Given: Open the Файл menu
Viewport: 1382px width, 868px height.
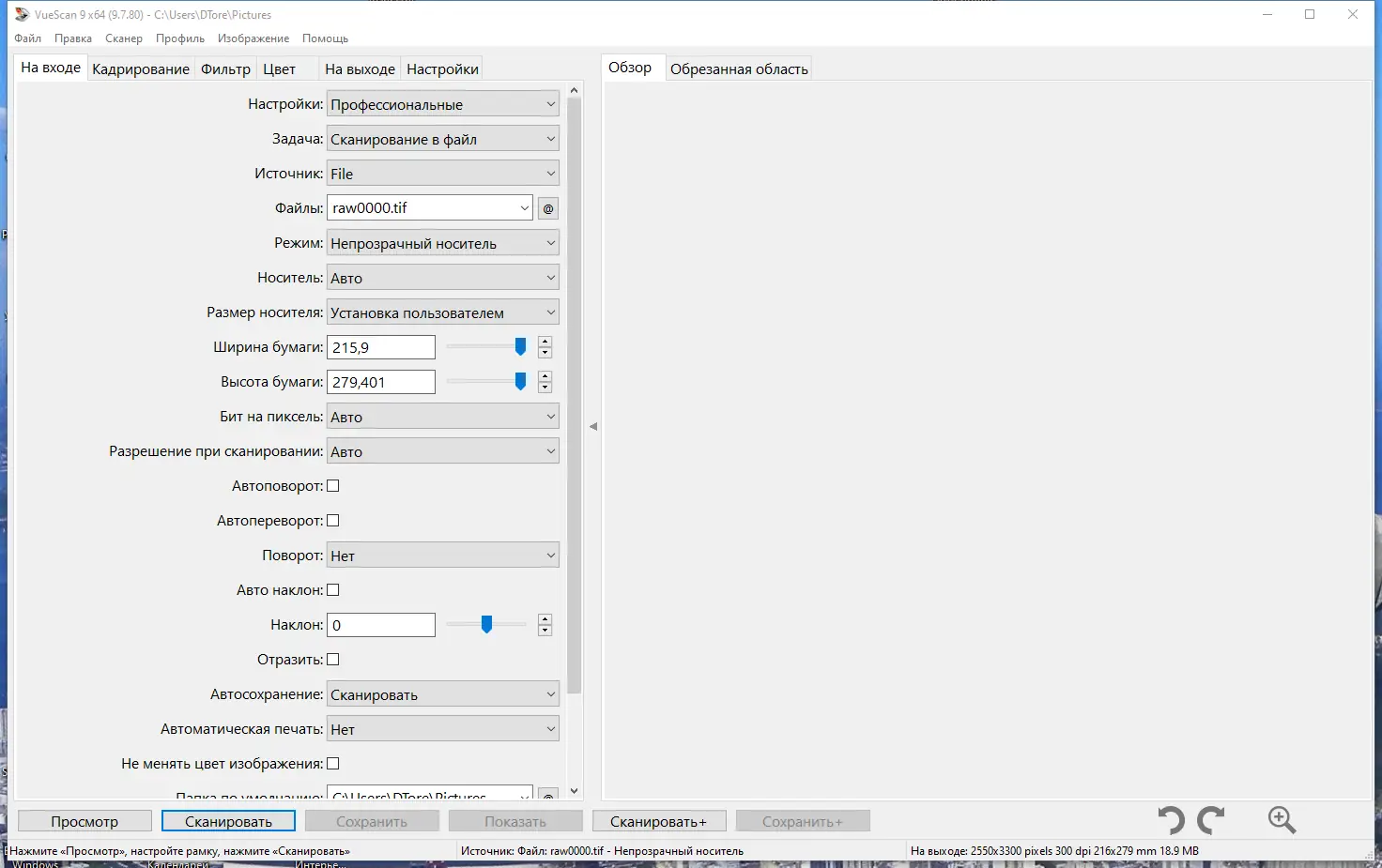Looking at the screenshot, I should tap(27, 38).
